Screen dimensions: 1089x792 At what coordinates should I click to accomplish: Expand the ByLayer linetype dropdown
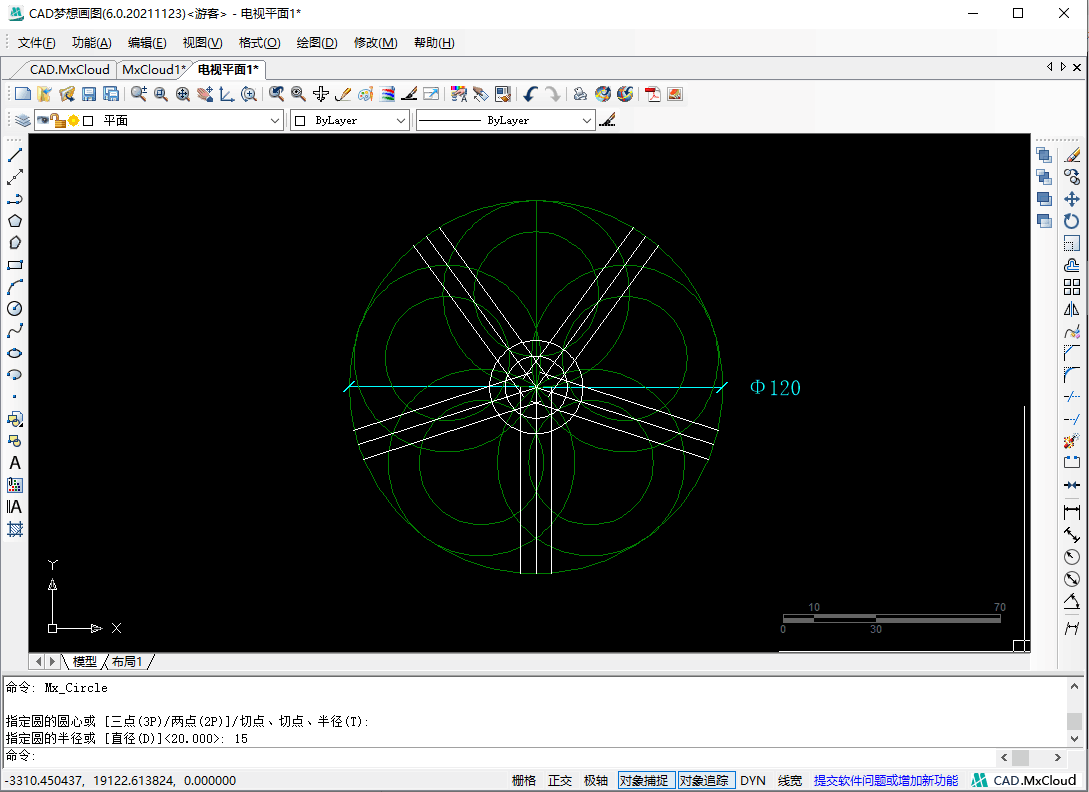click(x=587, y=120)
